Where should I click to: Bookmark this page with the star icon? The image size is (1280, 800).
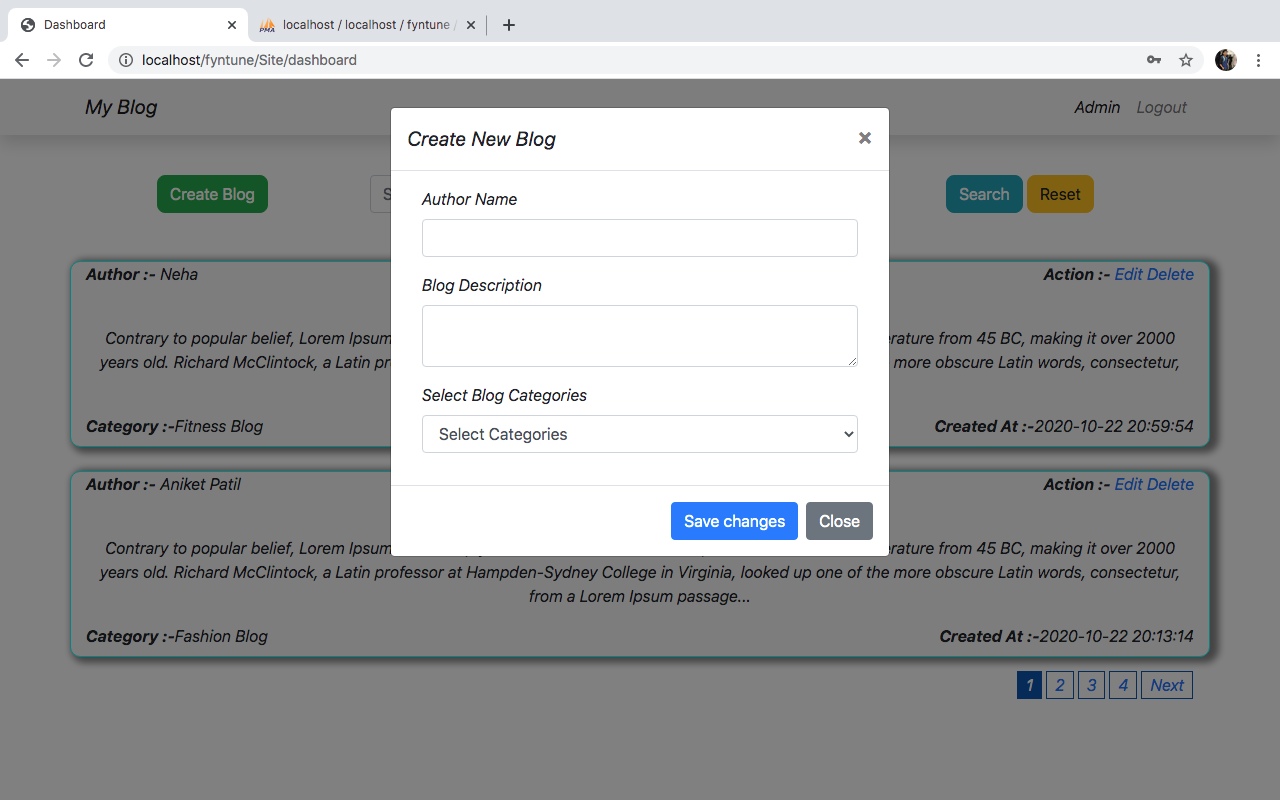click(1186, 60)
